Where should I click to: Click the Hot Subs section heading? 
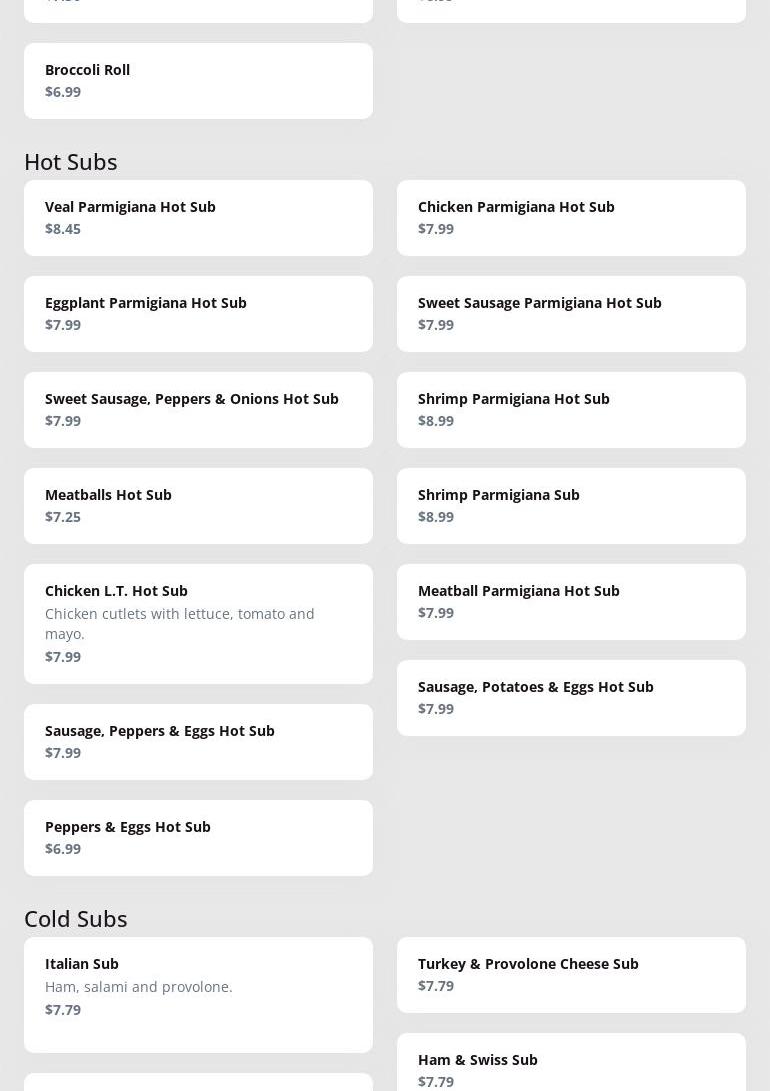(71, 161)
